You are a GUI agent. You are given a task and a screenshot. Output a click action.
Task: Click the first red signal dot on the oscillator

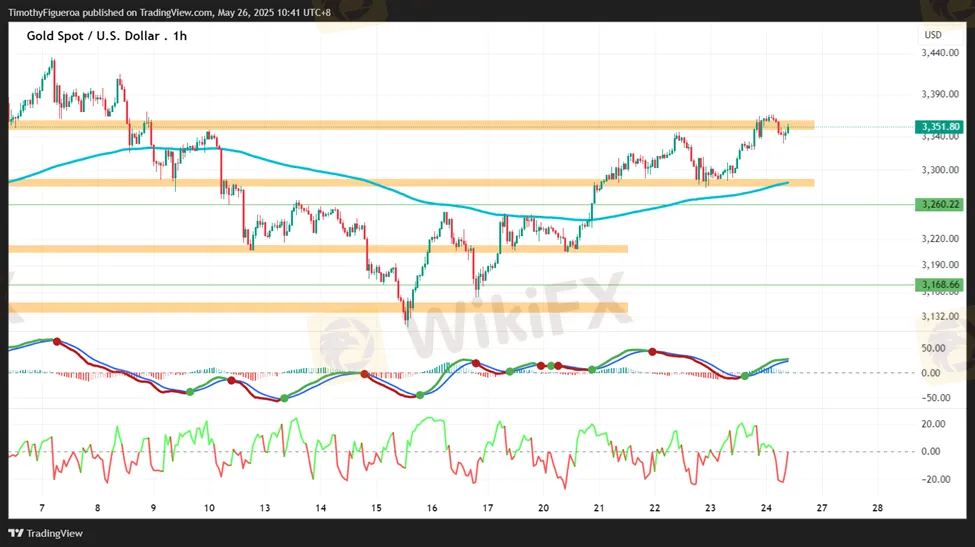click(57, 342)
